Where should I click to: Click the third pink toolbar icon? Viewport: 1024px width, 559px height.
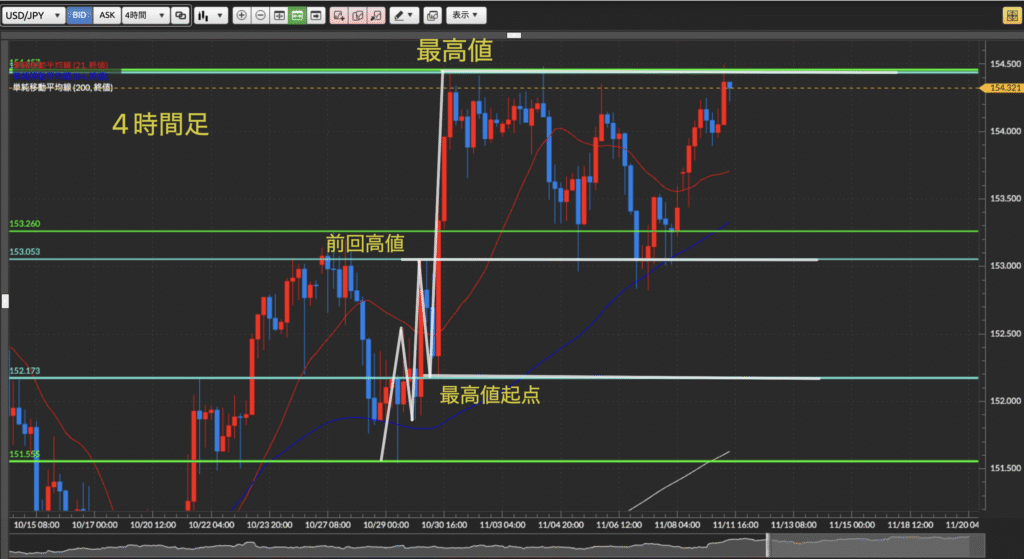coord(376,16)
